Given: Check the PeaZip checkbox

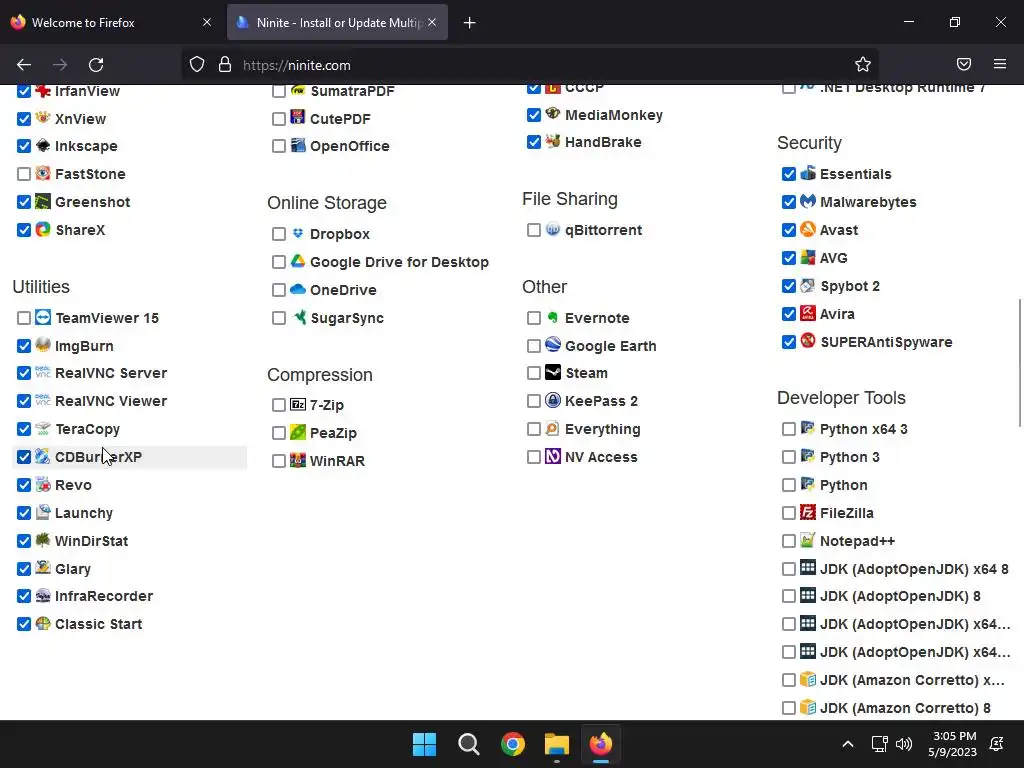Looking at the screenshot, I should pyautogui.click(x=279, y=433).
